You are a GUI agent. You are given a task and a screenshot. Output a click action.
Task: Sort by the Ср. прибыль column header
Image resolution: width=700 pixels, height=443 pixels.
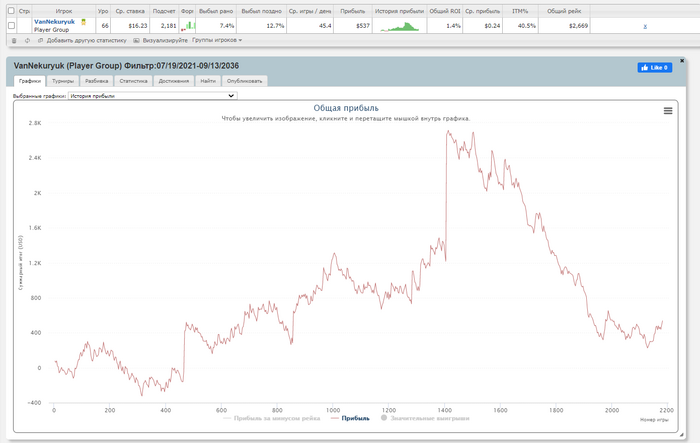[483, 11]
